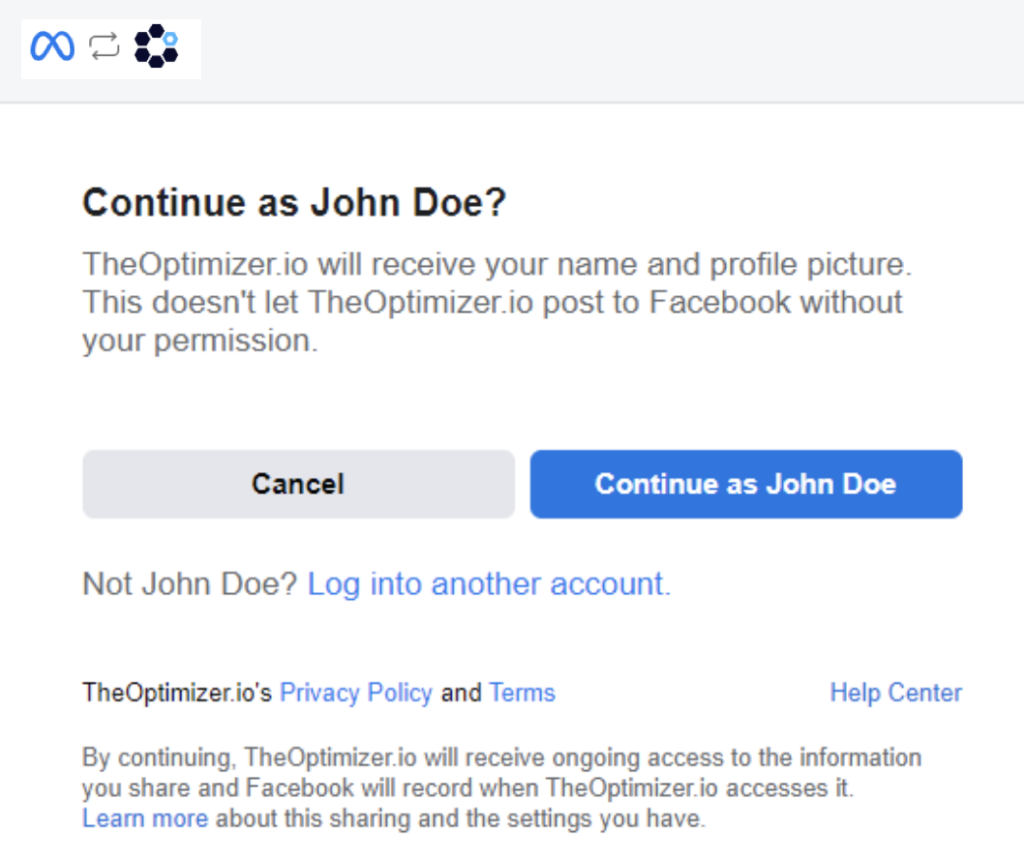This screenshot has width=1024, height=860.
Task: Click the Continue as John Doe heading
Action: click(x=294, y=202)
